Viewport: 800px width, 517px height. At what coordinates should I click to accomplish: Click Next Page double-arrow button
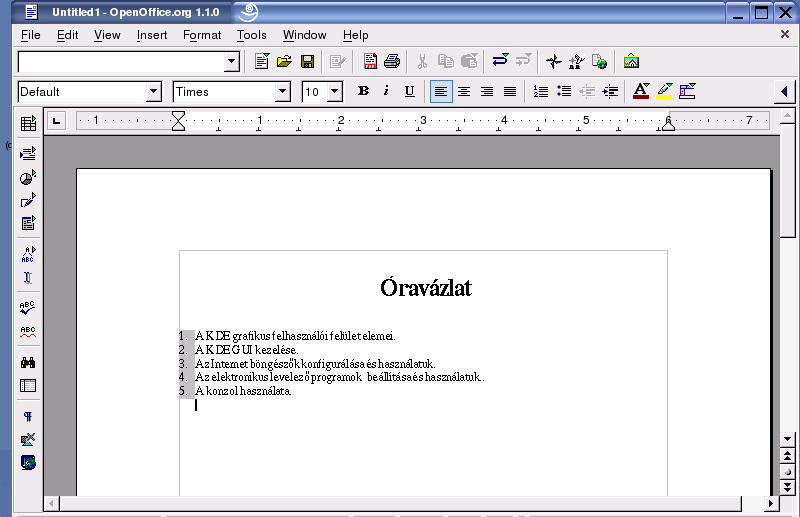coord(788,487)
